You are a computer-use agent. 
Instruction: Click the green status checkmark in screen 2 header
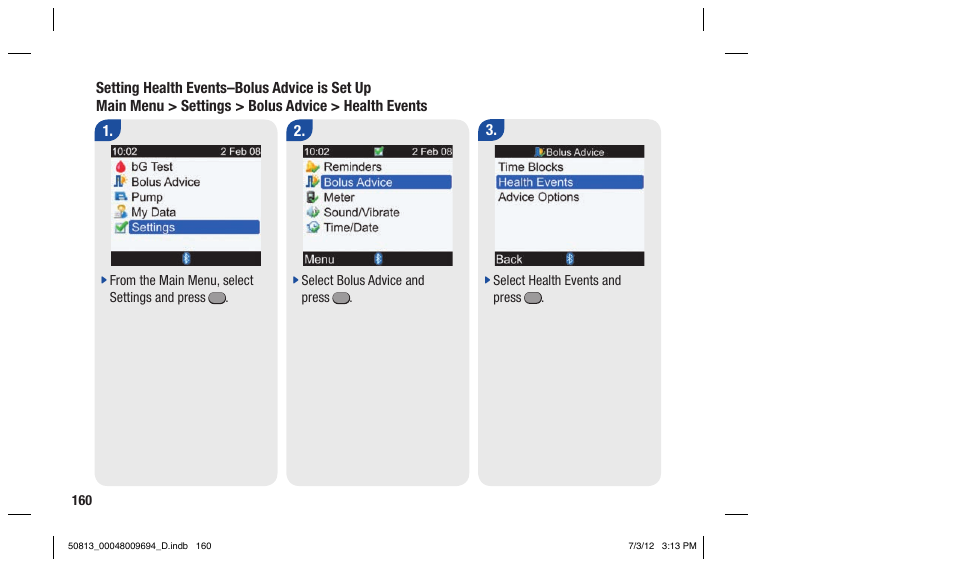point(378,151)
